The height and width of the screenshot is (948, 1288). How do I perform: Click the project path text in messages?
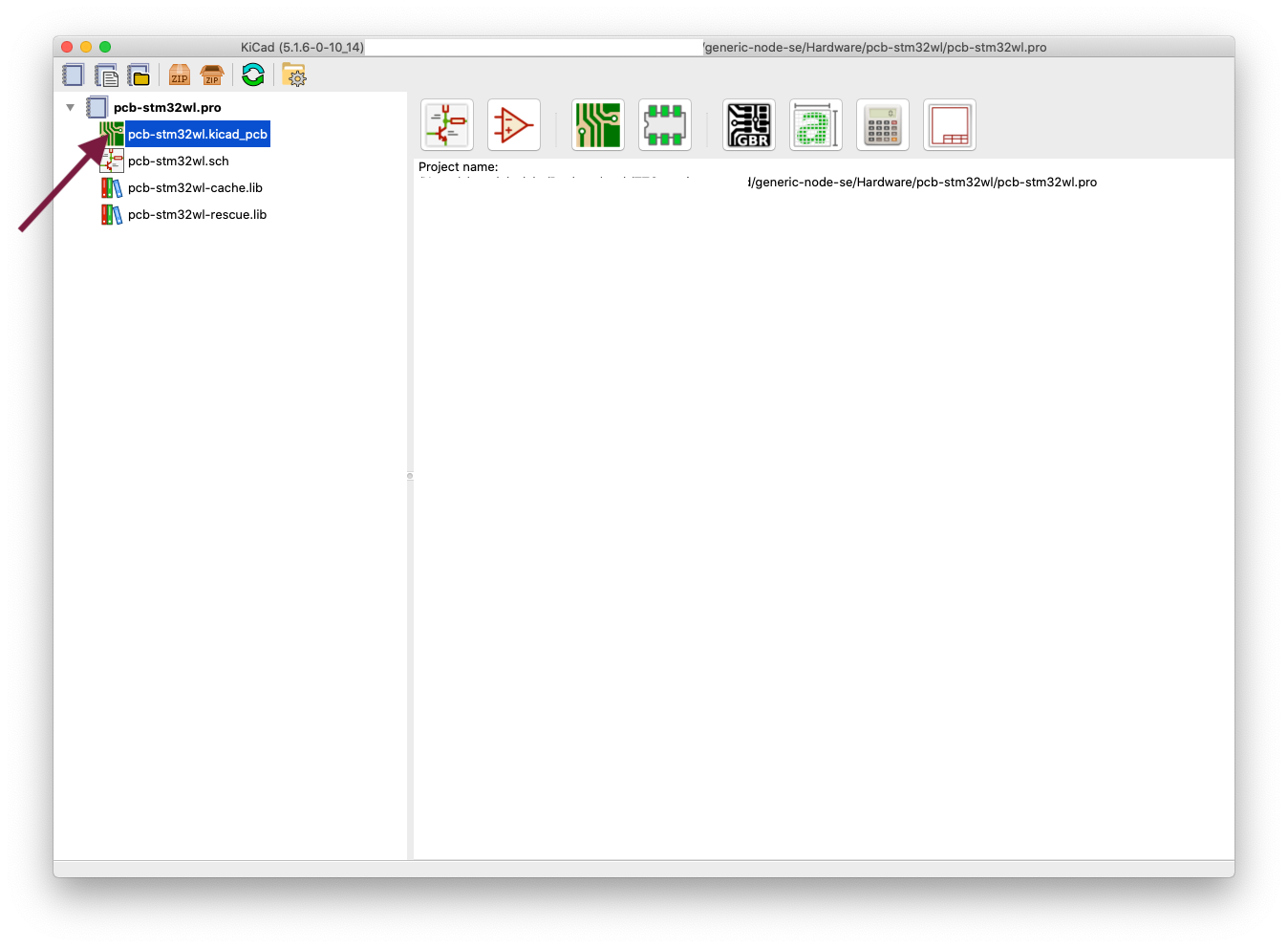[923, 182]
